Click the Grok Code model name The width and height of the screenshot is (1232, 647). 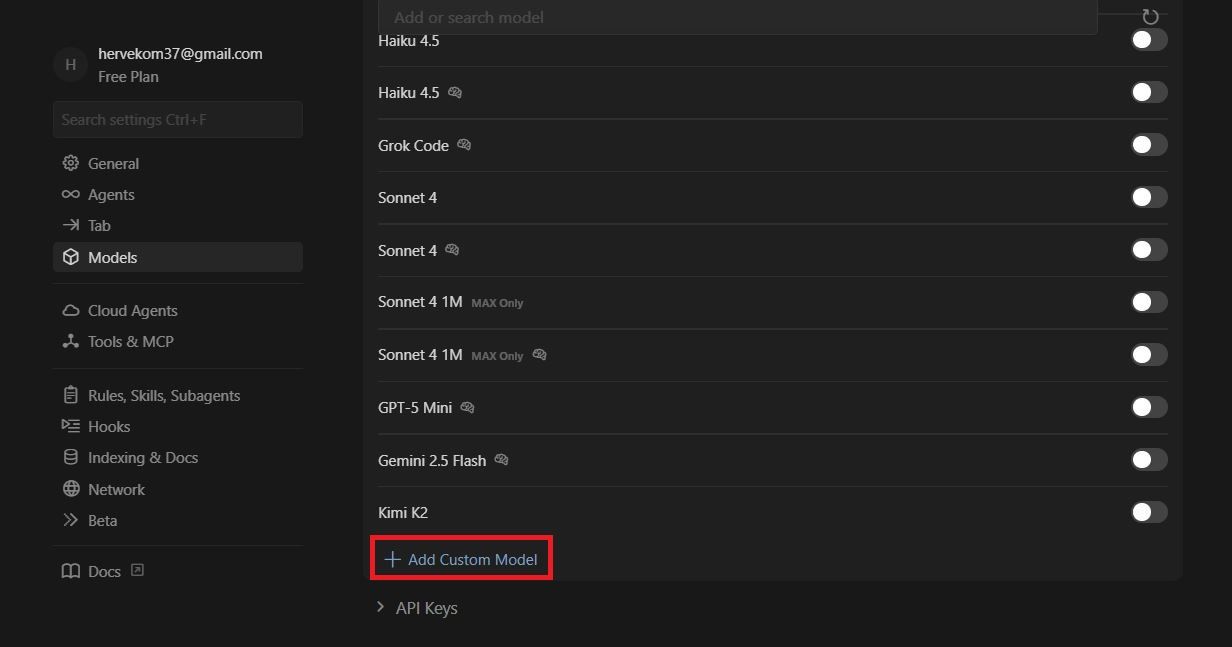pyautogui.click(x=413, y=145)
